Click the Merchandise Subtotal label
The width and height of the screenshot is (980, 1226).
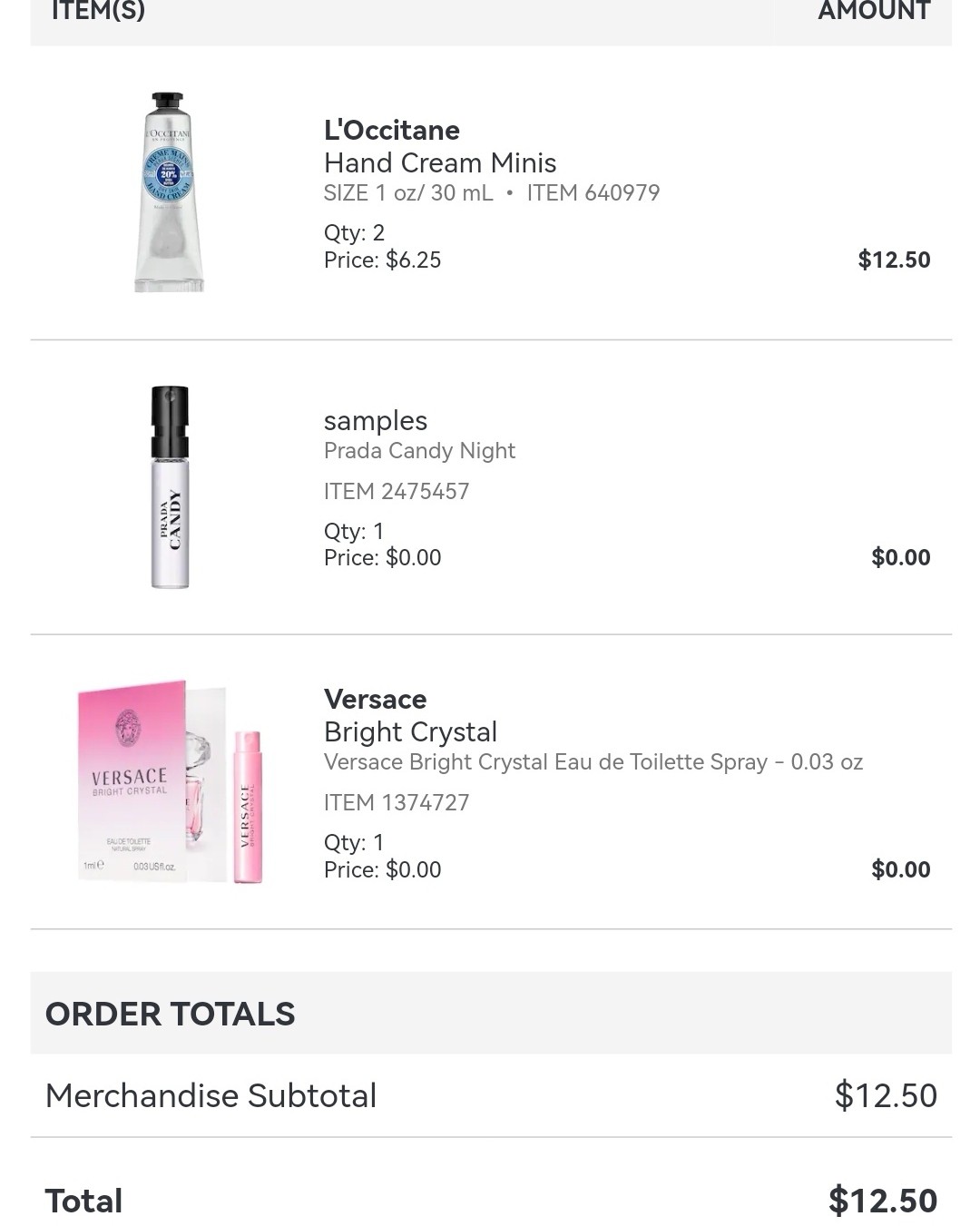211,1096
